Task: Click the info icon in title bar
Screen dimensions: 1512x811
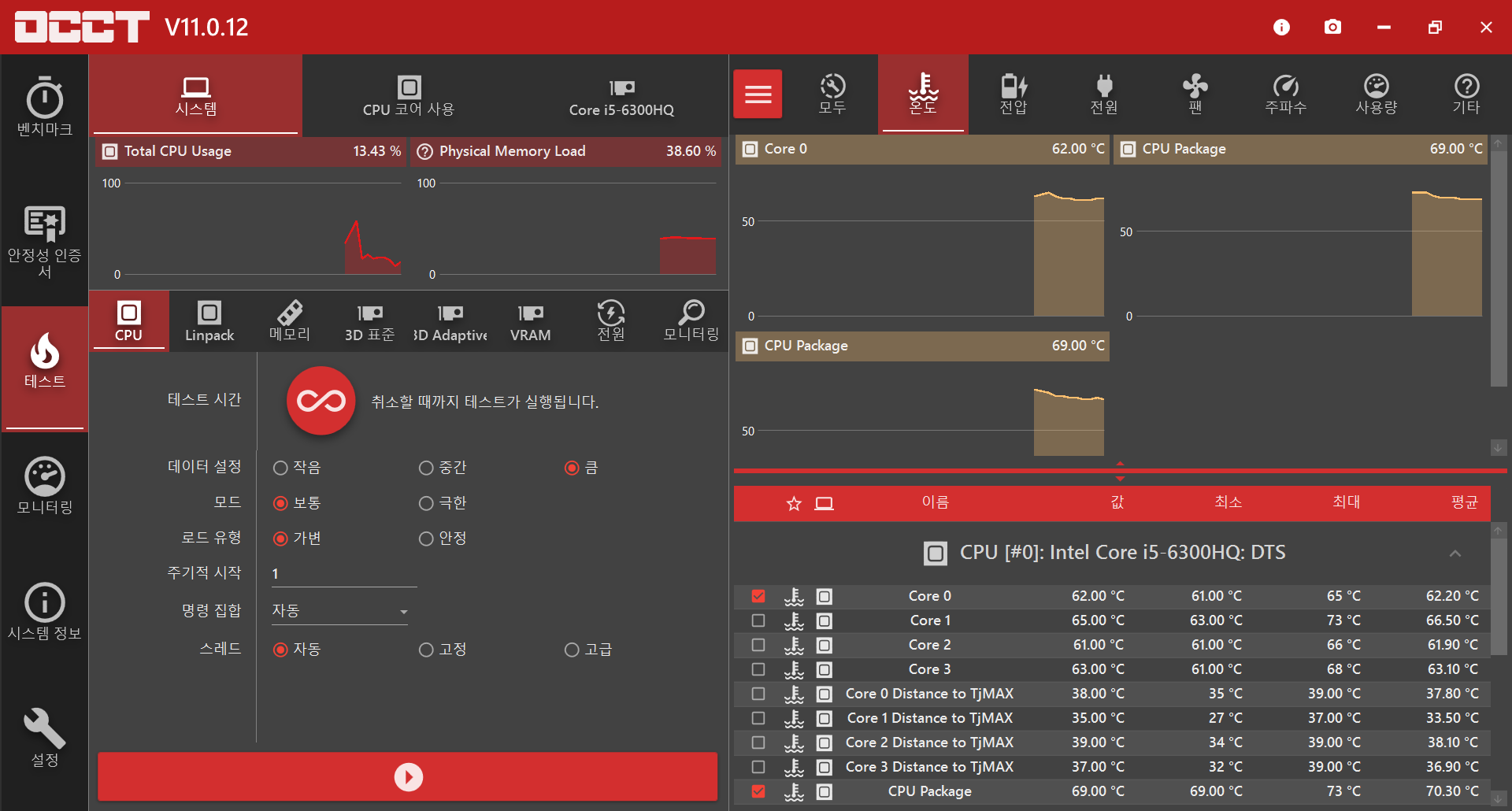Action: point(1281,28)
